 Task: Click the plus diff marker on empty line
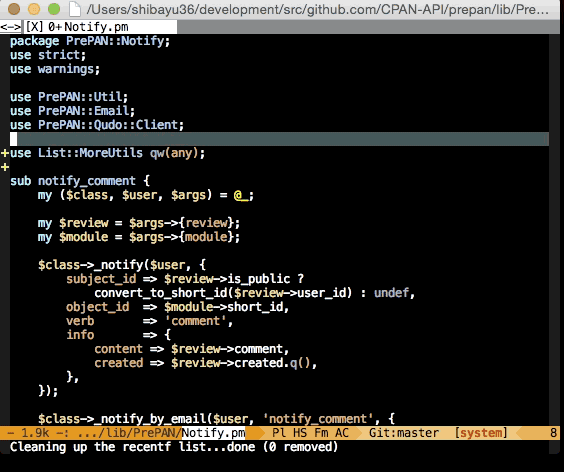[5, 167]
